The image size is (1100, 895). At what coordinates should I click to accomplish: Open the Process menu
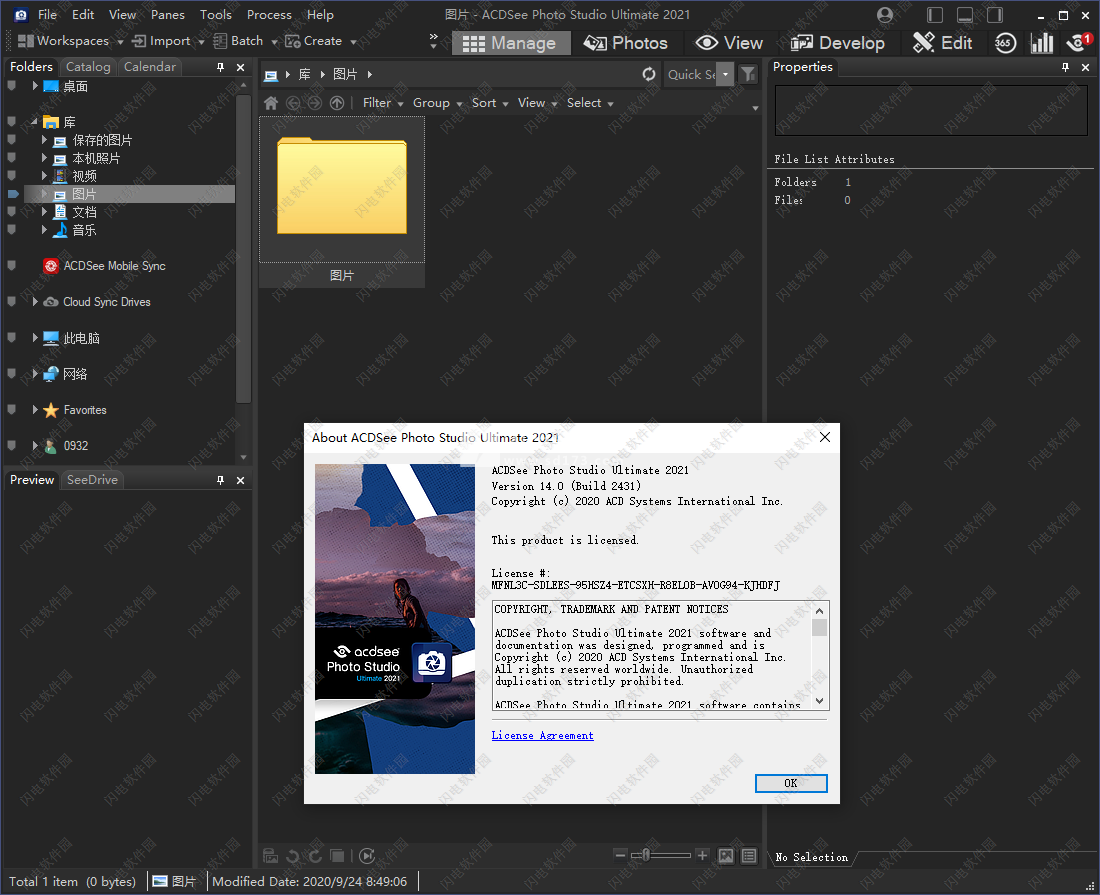(x=269, y=15)
